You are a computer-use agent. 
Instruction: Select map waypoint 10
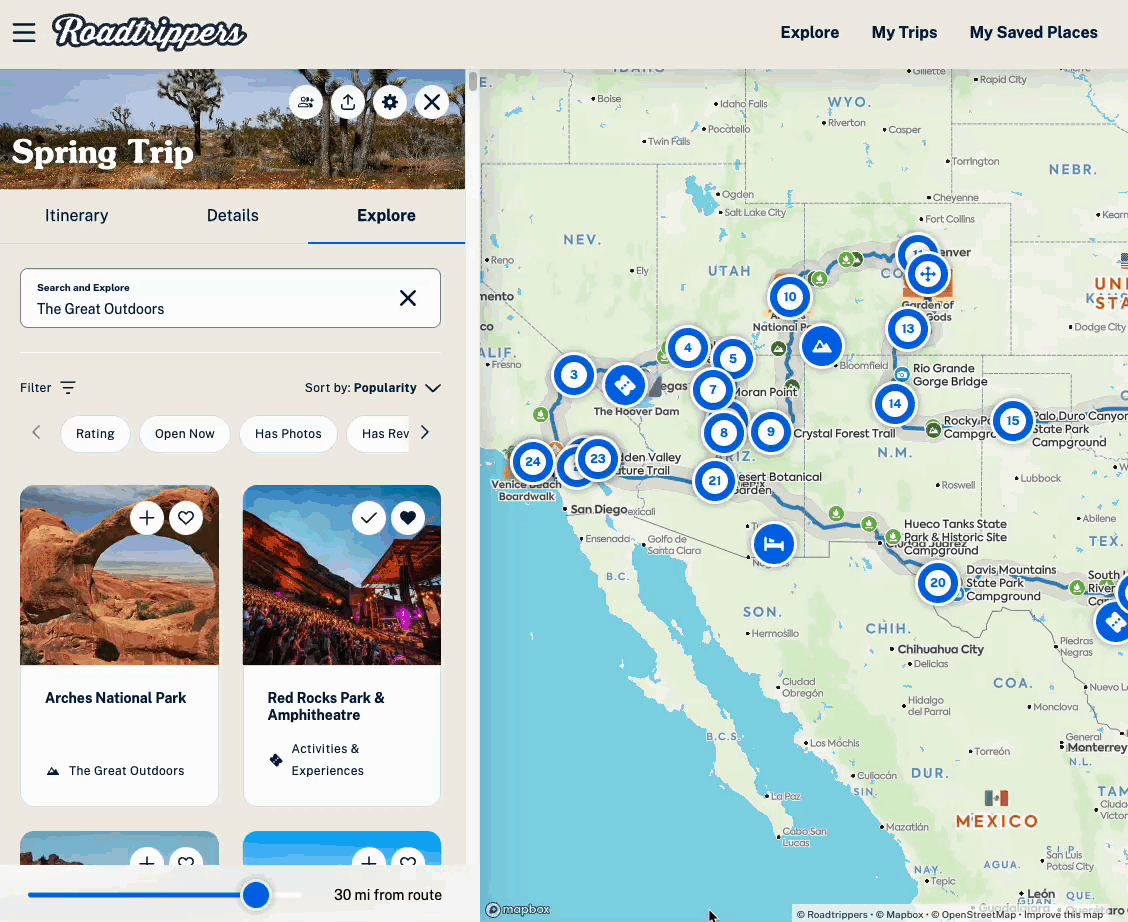click(x=790, y=296)
